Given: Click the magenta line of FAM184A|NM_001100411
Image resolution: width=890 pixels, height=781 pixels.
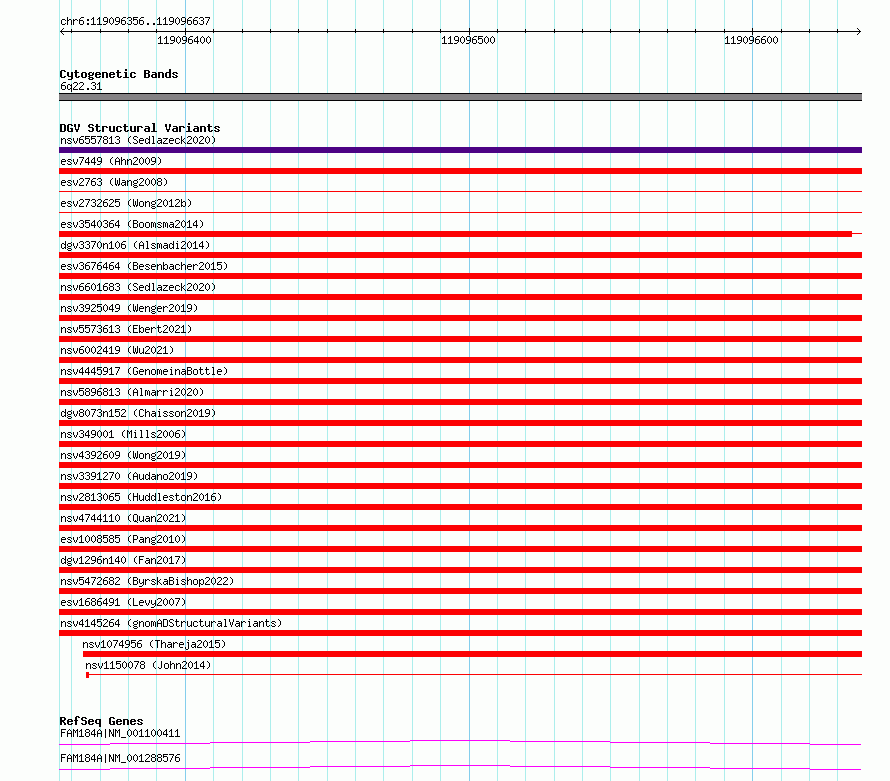Looking at the screenshot, I should [x=460, y=742].
